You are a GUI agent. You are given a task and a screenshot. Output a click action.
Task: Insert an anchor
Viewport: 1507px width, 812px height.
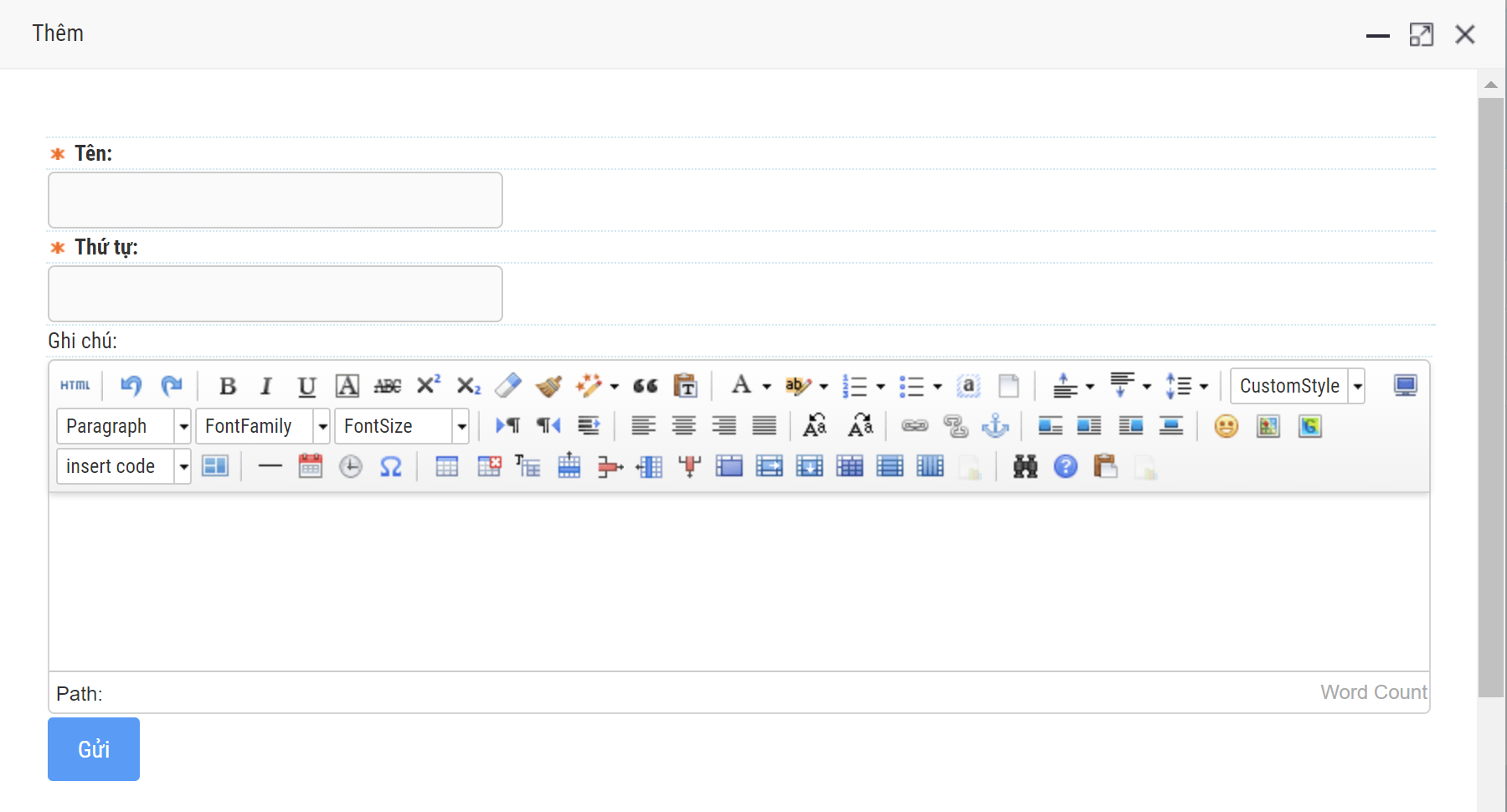(x=995, y=426)
